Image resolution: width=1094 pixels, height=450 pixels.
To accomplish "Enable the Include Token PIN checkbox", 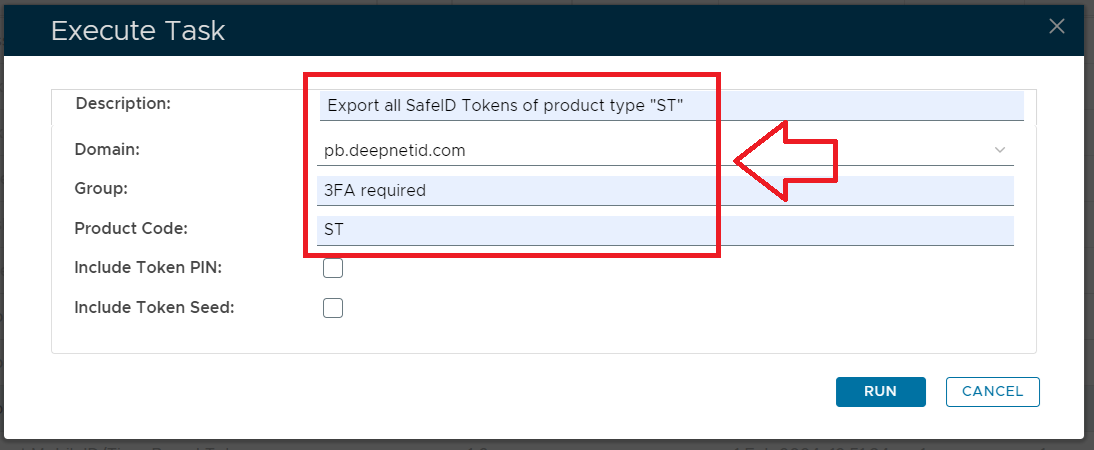I will pyautogui.click(x=333, y=268).
